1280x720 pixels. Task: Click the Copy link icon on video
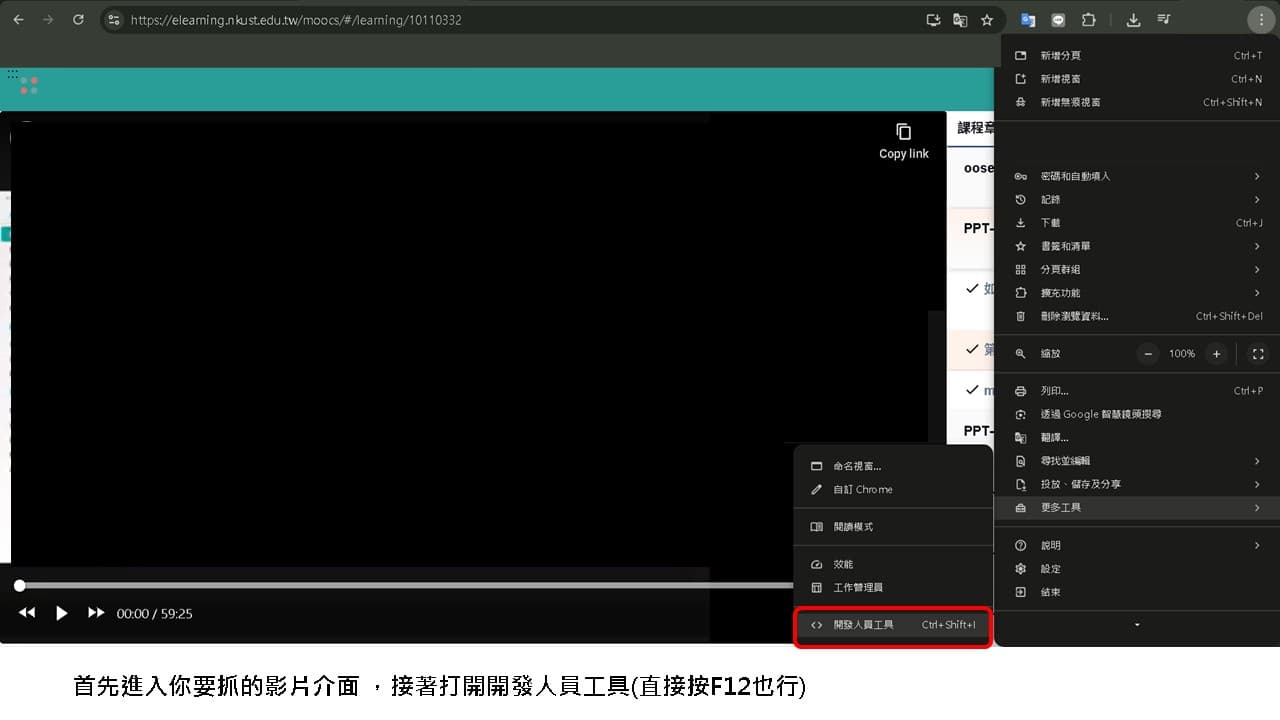pos(904,132)
